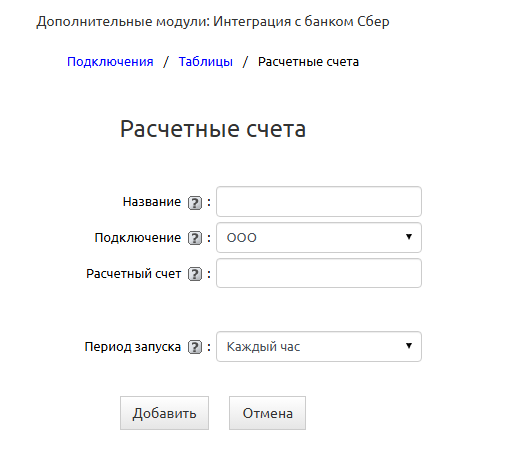Show help for Период запуска field
Image resolution: width=517 pixels, height=473 pixels.
195,347
